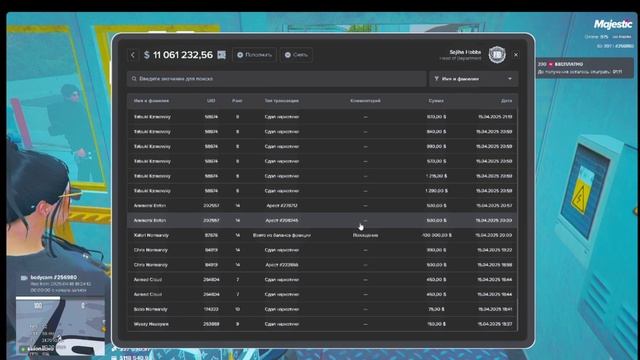Click the Погашение comment cell
The height and width of the screenshot is (360, 640).
click(365, 235)
